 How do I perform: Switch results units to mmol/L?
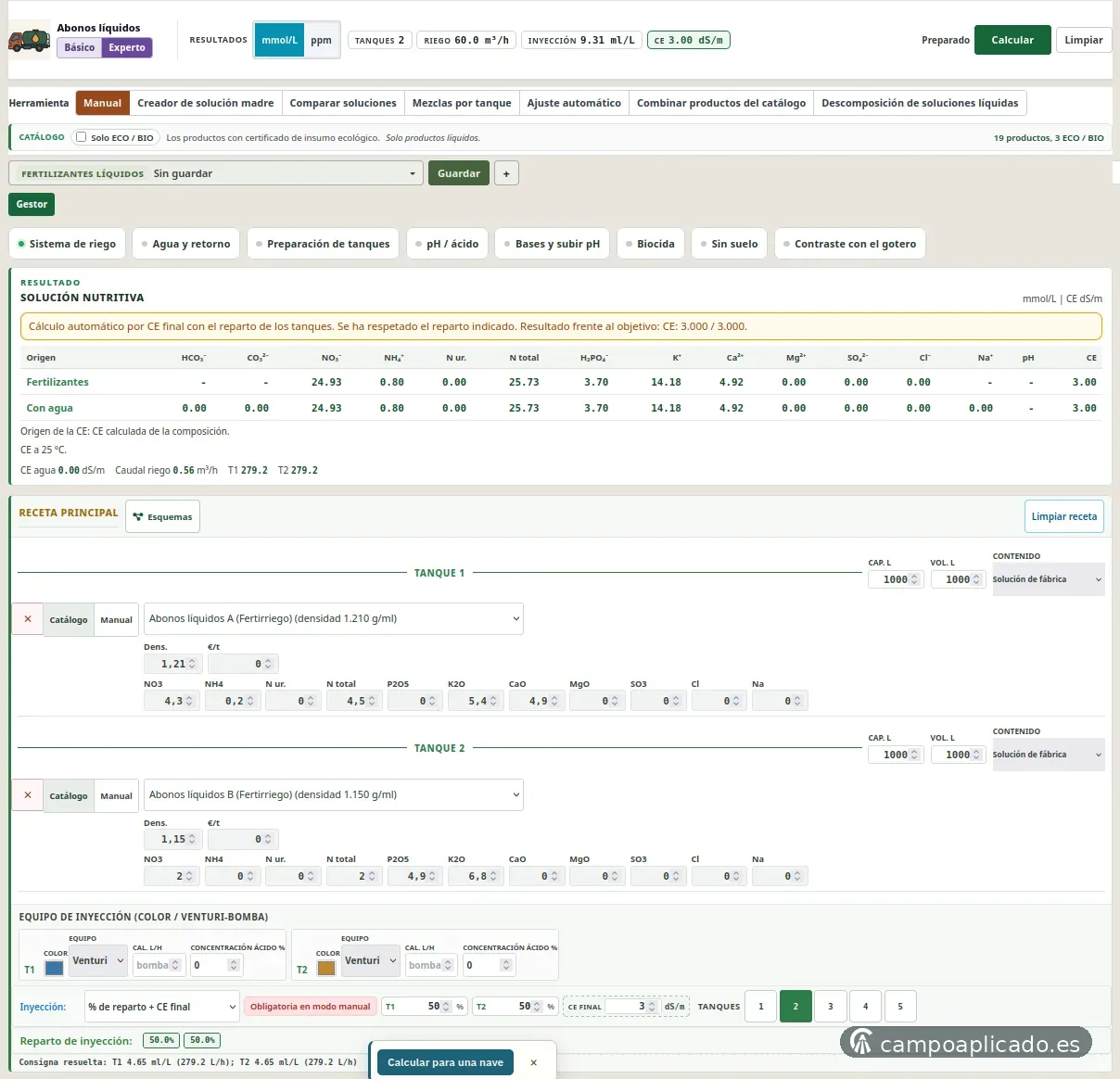coord(279,40)
